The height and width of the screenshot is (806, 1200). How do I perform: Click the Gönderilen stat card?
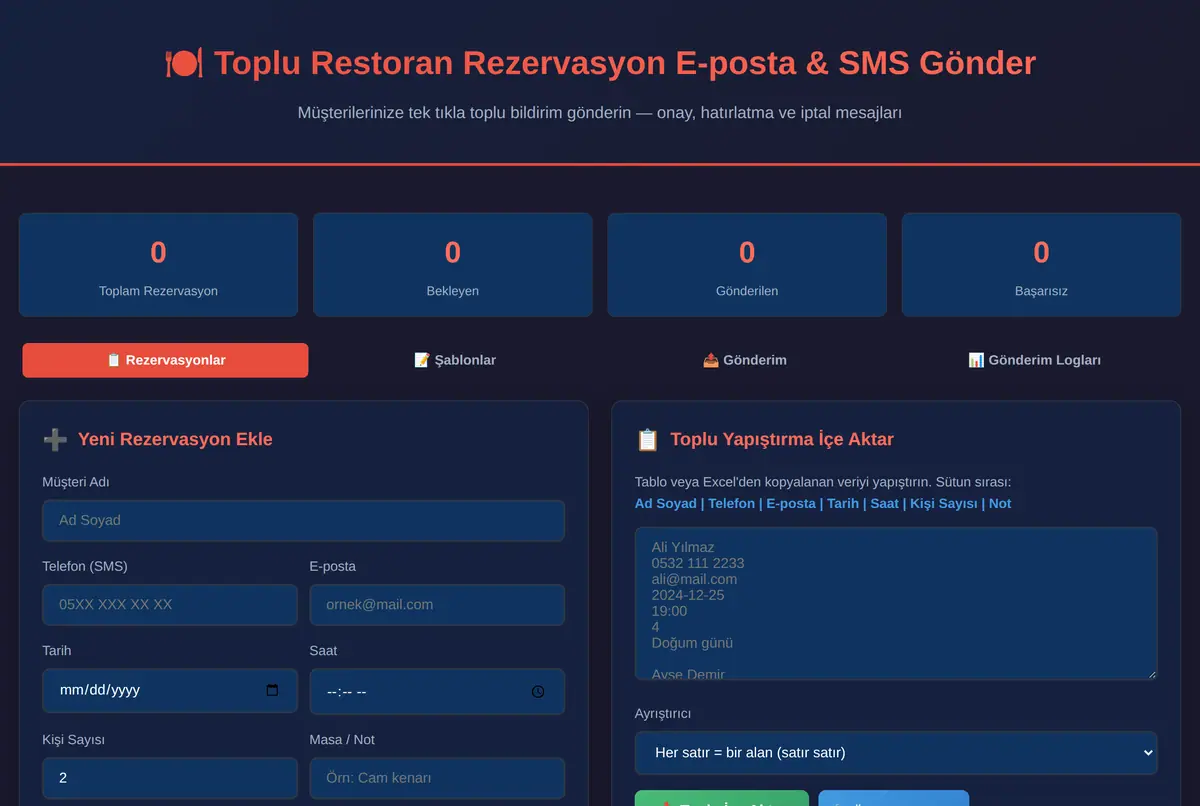click(x=747, y=265)
